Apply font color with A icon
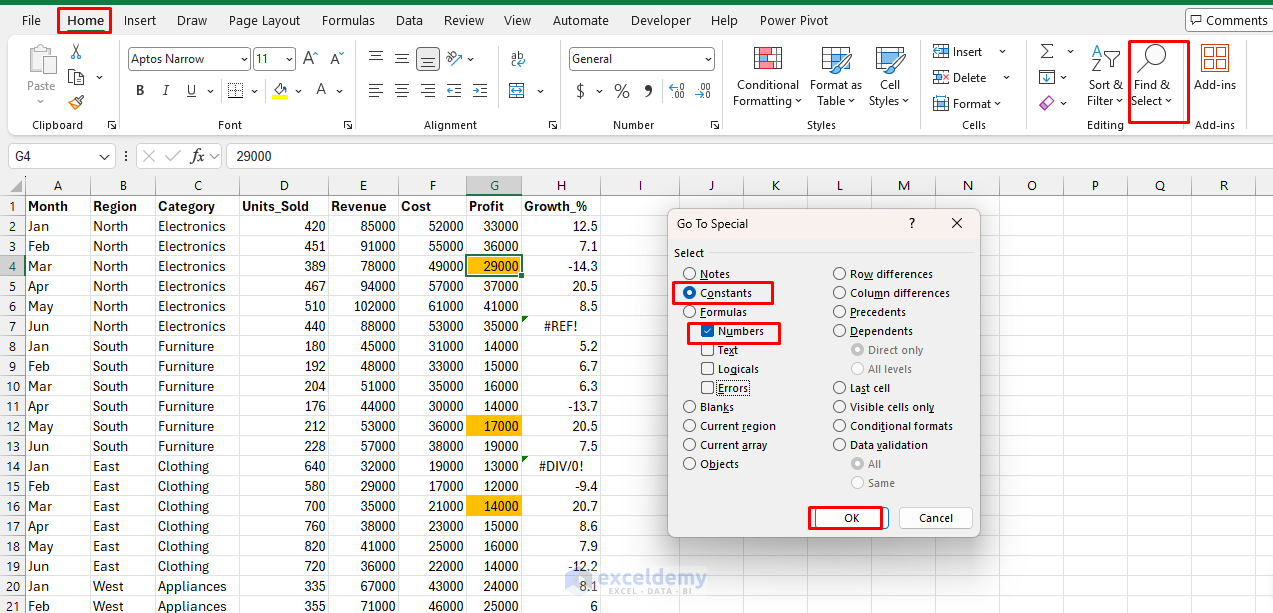1273x613 pixels. (322, 91)
